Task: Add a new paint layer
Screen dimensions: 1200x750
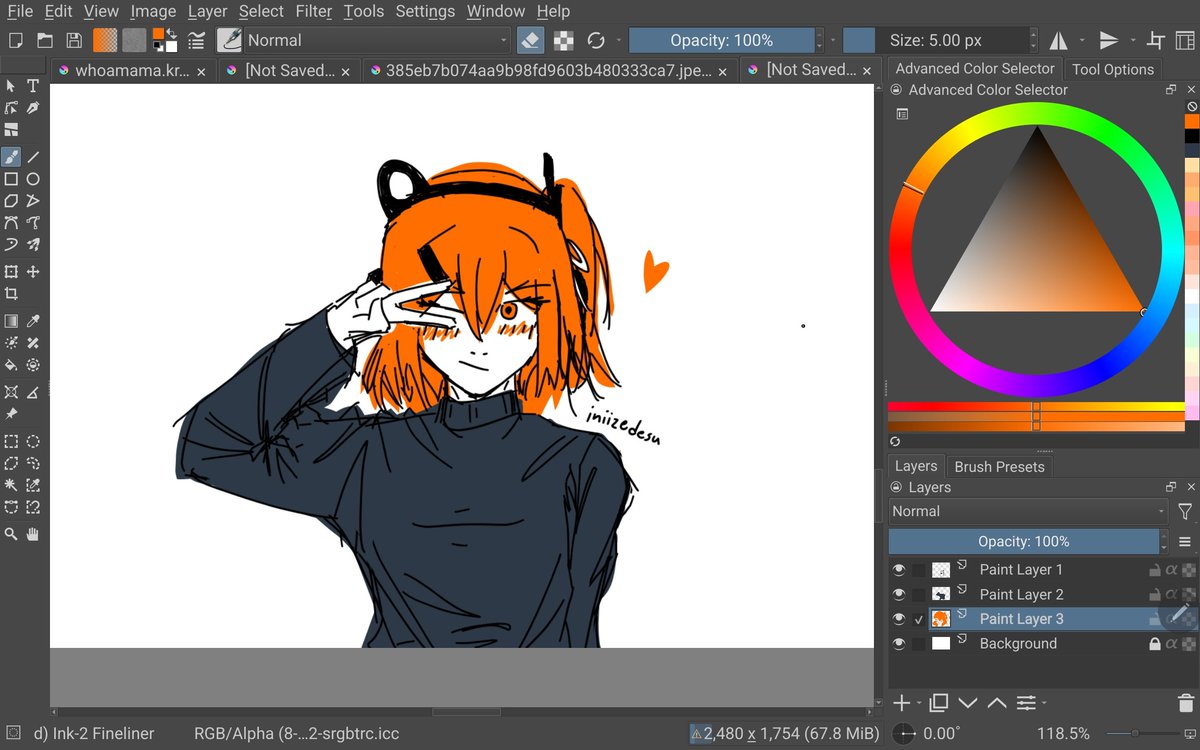Action: coord(901,703)
